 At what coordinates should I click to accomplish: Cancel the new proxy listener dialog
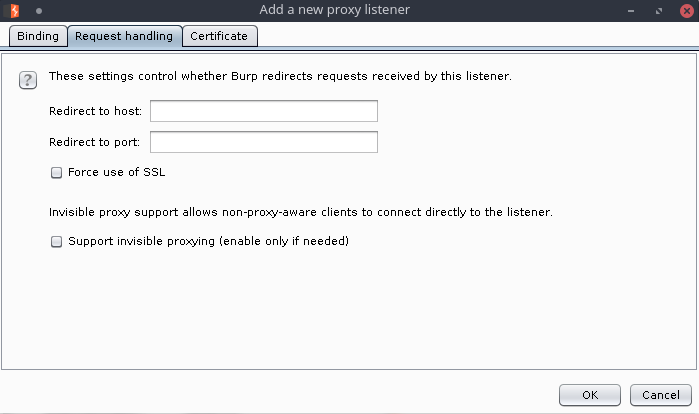[661, 395]
